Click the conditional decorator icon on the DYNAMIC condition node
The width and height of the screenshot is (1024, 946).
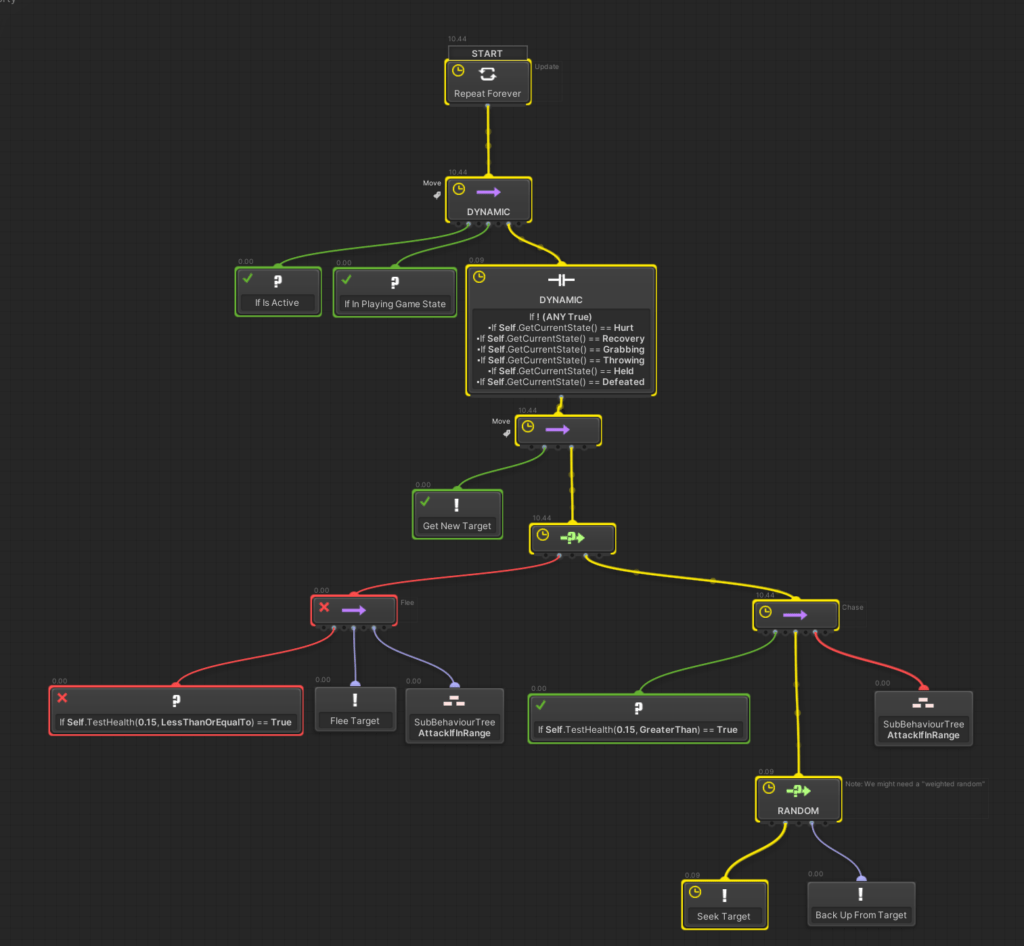coord(560,280)
